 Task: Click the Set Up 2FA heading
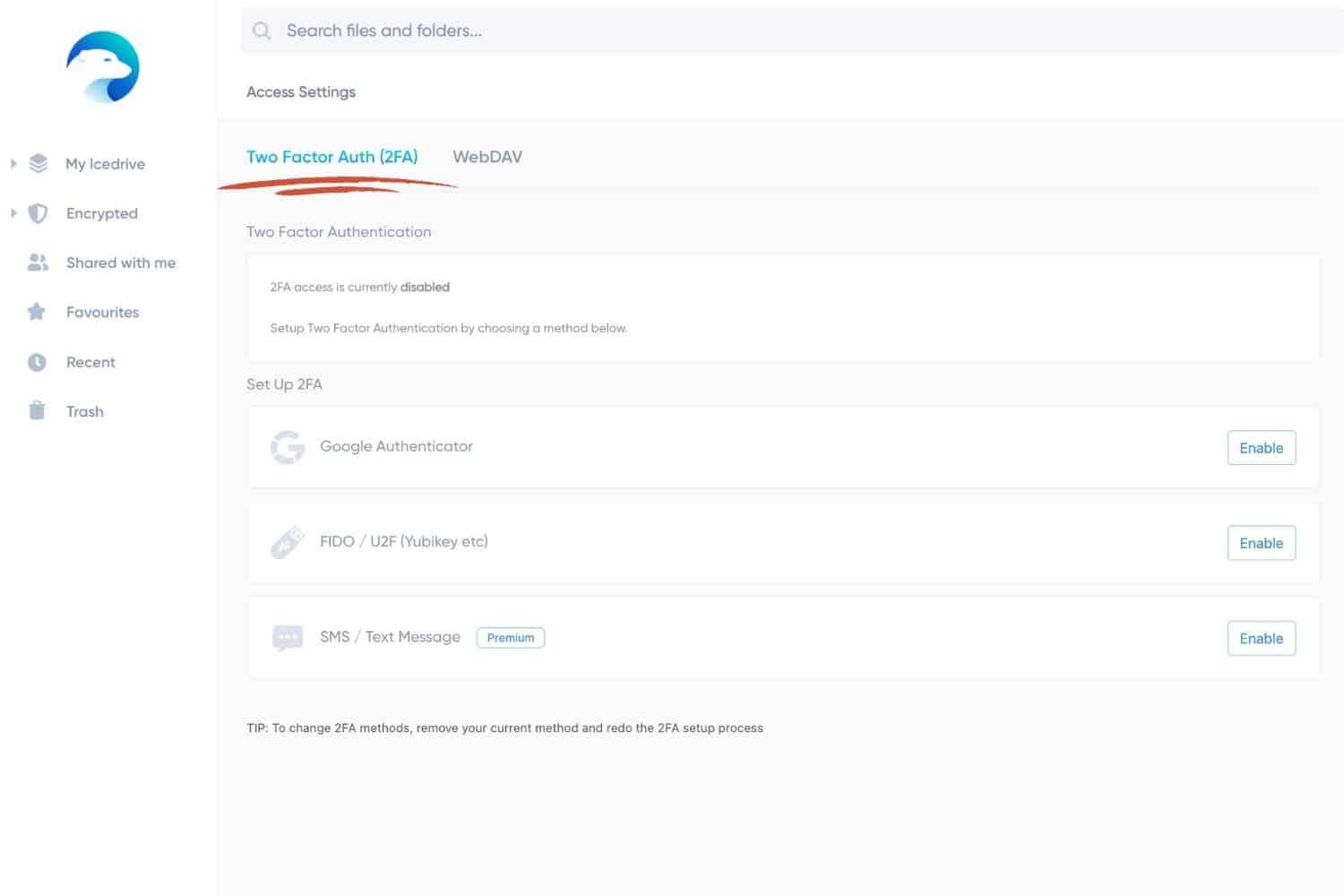coord(284,383)
